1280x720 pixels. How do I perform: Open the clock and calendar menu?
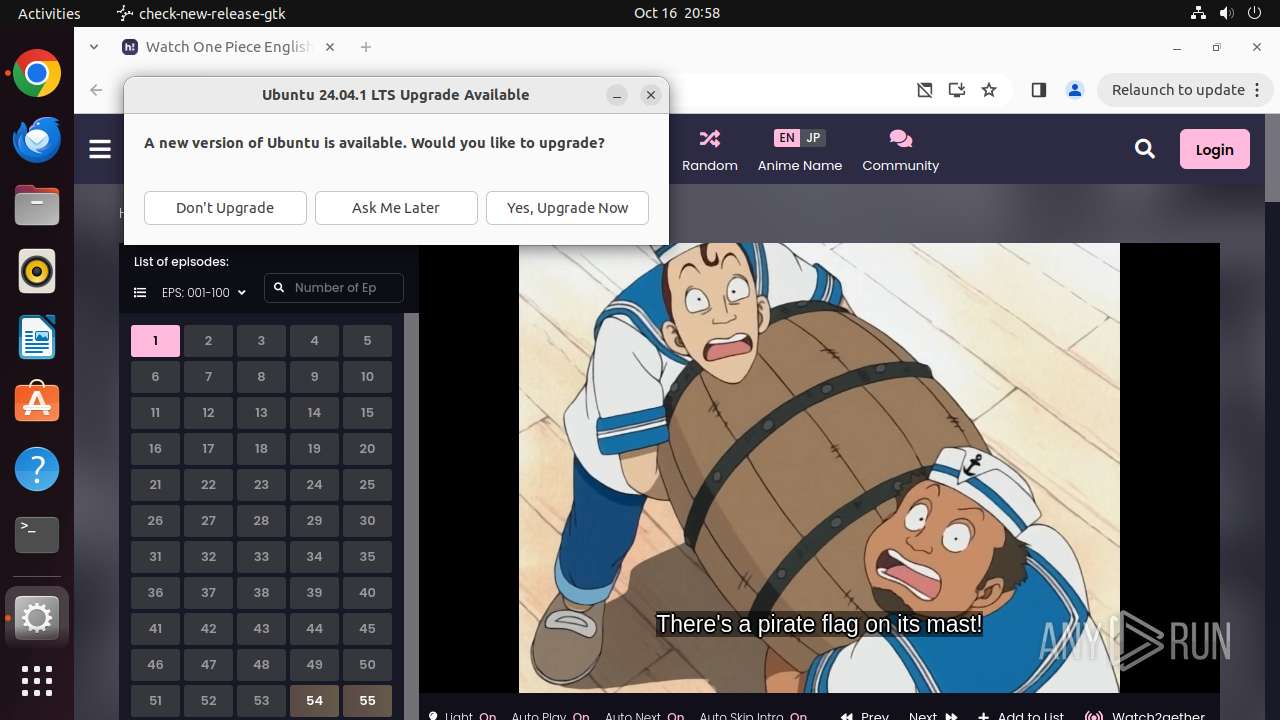677,13
